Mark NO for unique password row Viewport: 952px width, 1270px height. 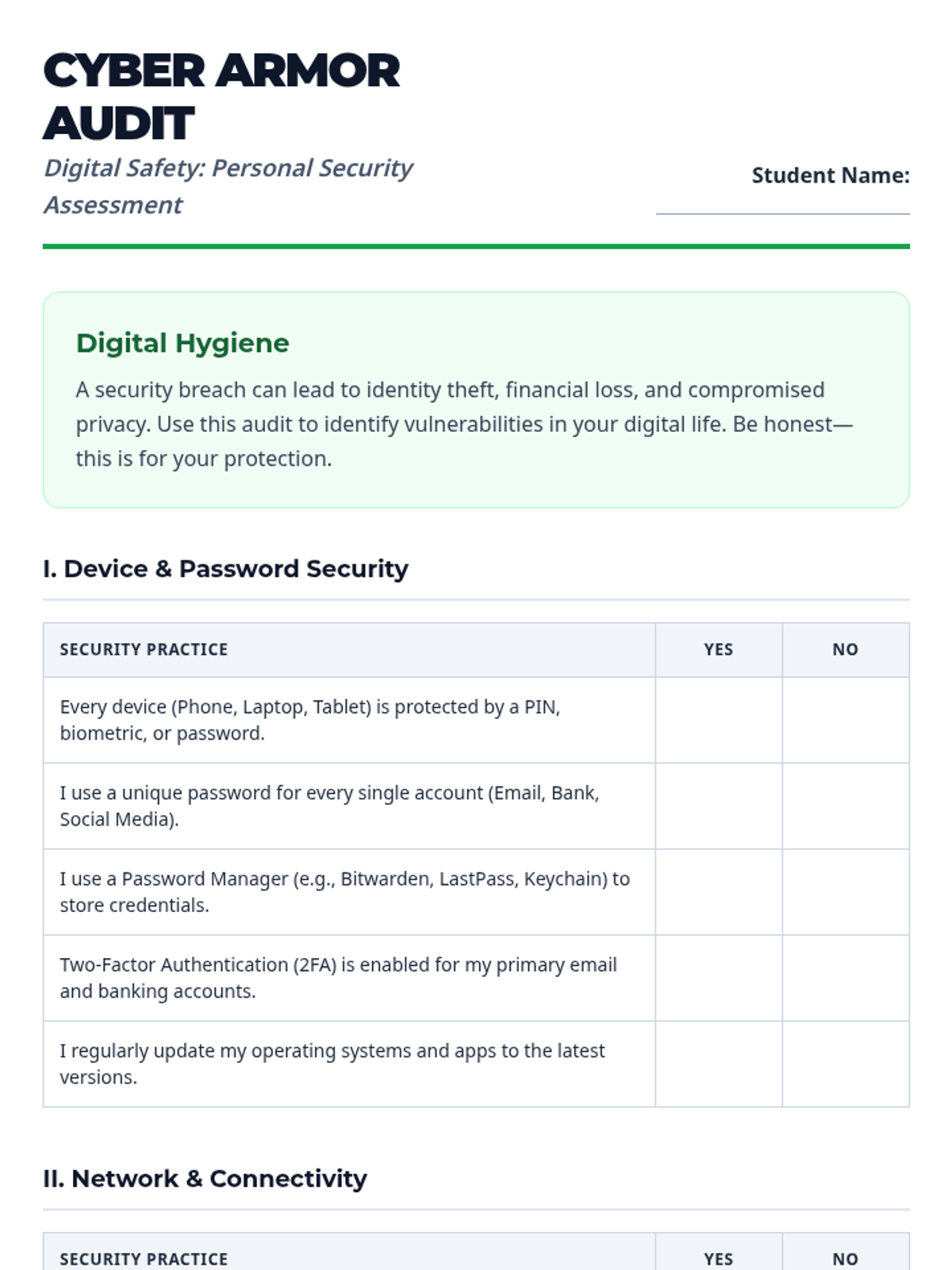pyautogui.click(x=845, y=806)
